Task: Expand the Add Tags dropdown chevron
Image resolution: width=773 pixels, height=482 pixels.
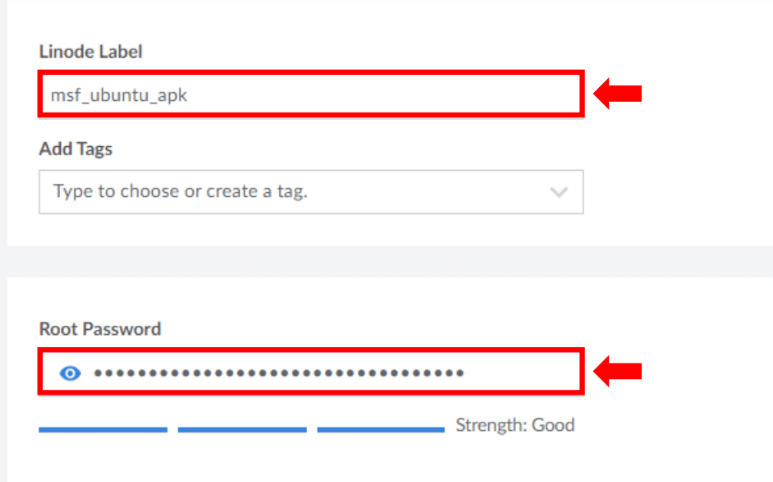Action: (559, 191)
